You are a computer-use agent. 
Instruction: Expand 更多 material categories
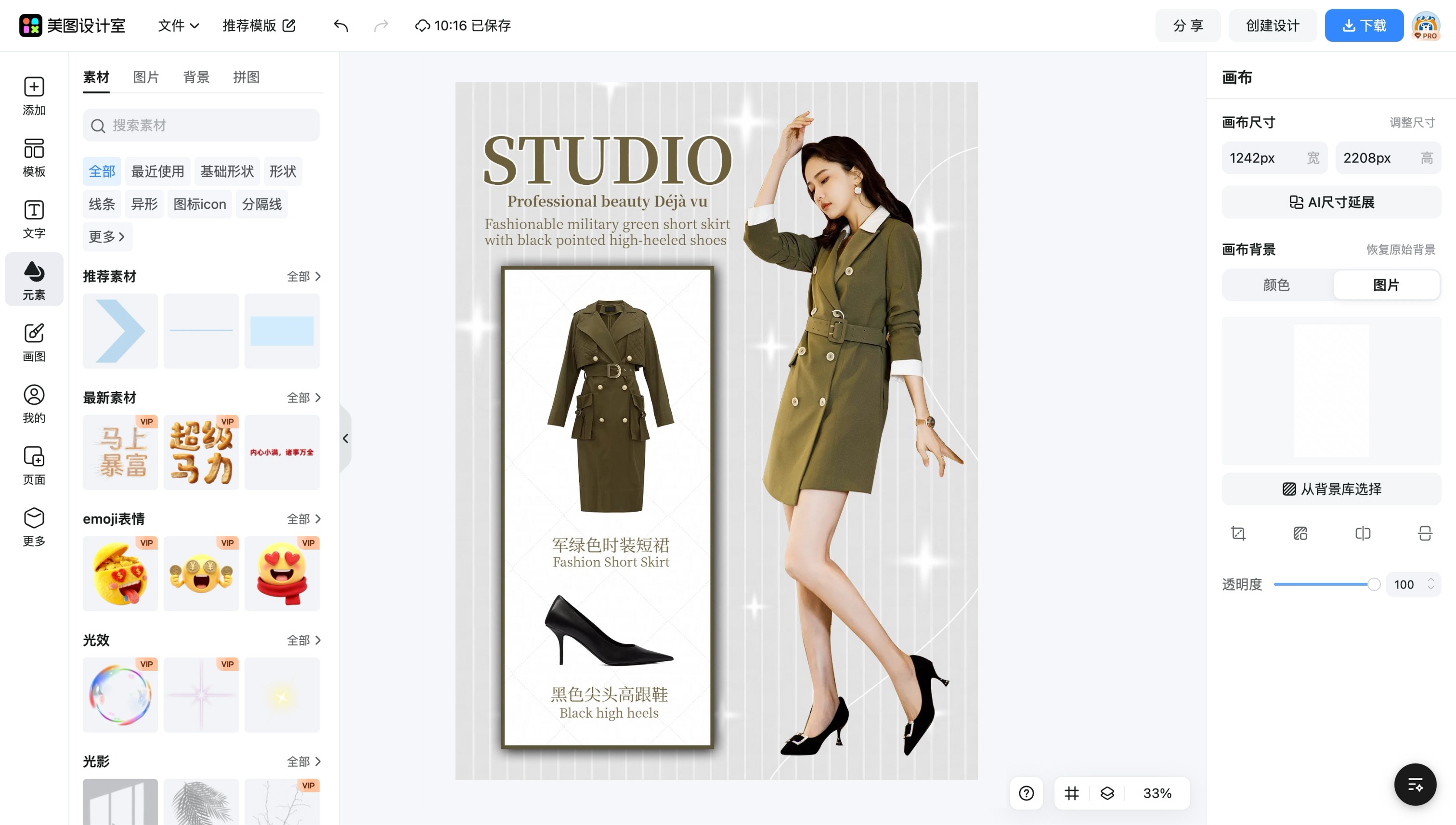point(107,237)
